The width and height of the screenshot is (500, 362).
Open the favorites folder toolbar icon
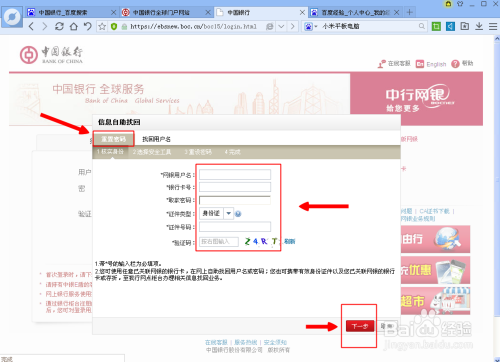tap(465, 26)
